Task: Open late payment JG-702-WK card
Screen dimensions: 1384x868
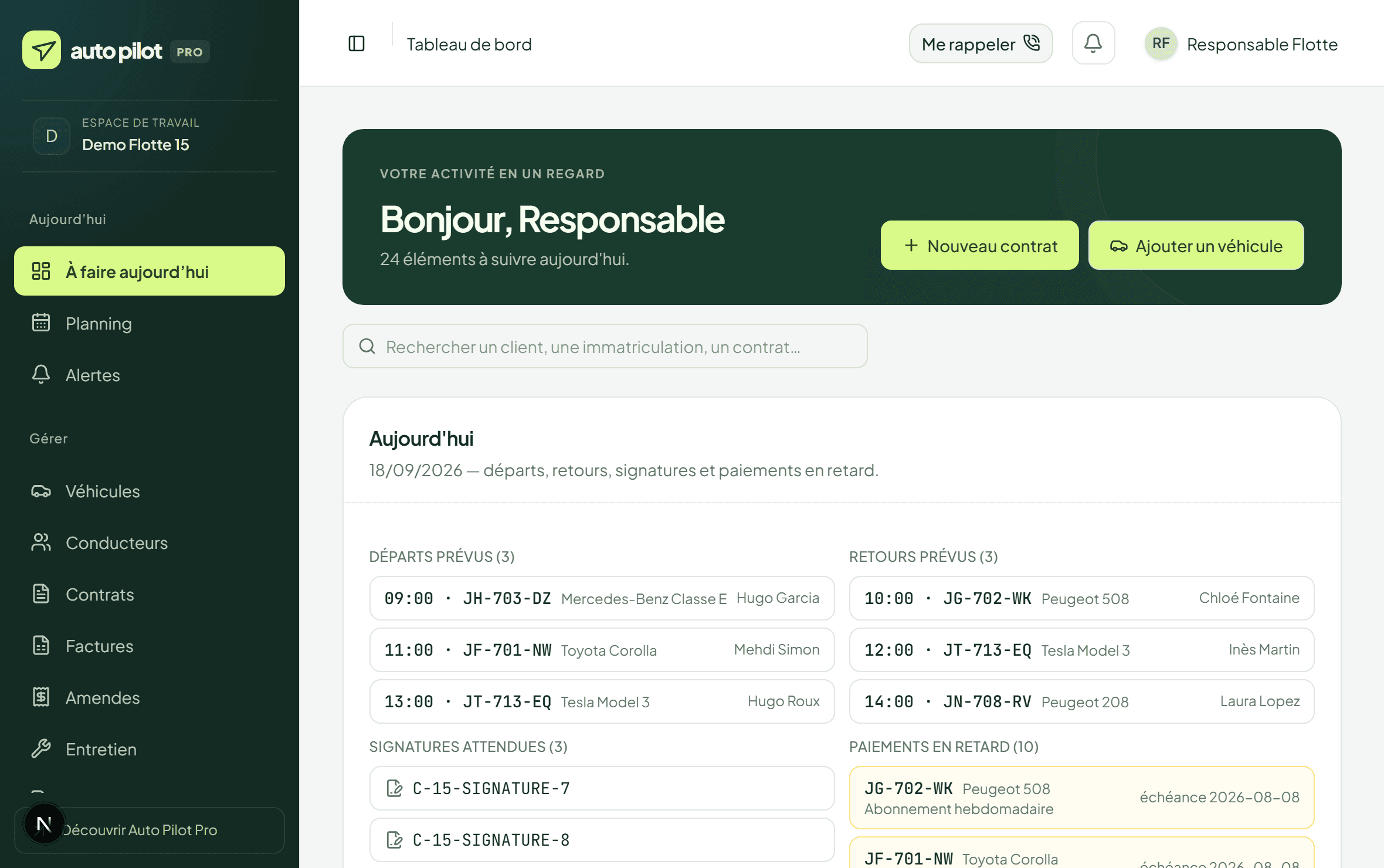Action: click(1081, 798)
